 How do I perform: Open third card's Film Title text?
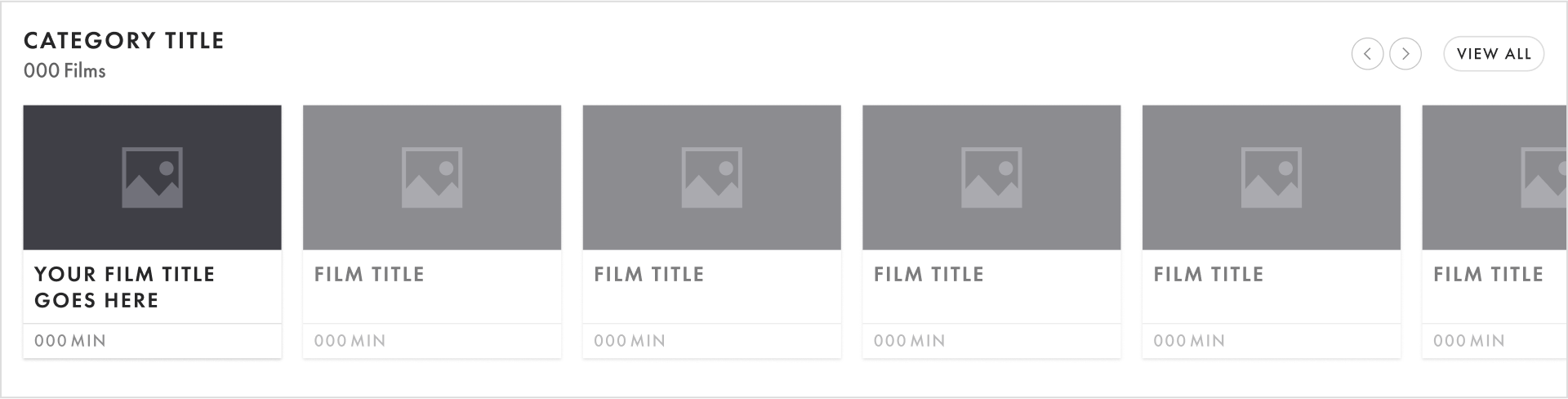coord(649,275)
